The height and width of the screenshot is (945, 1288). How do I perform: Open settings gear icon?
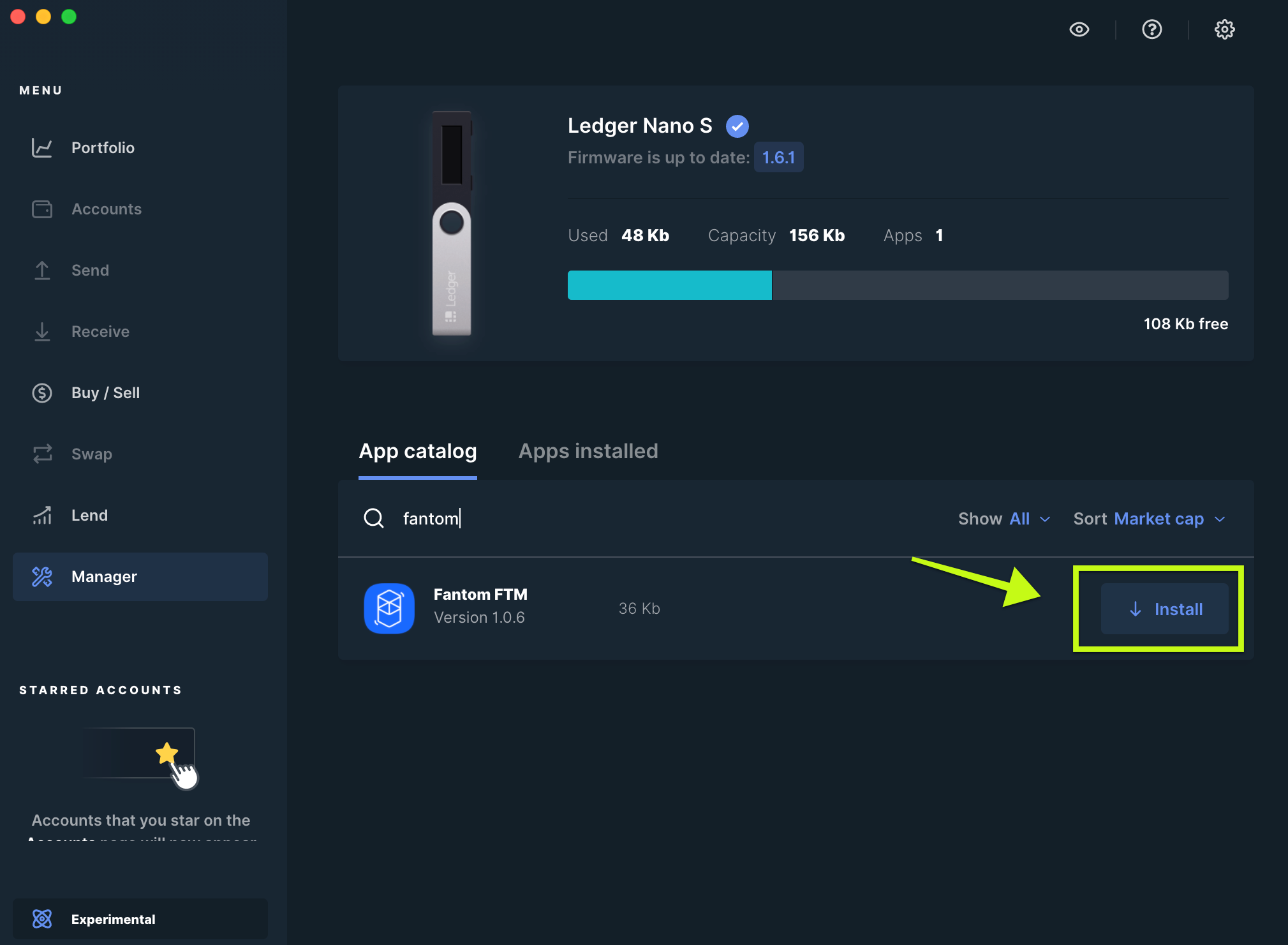1224,29
